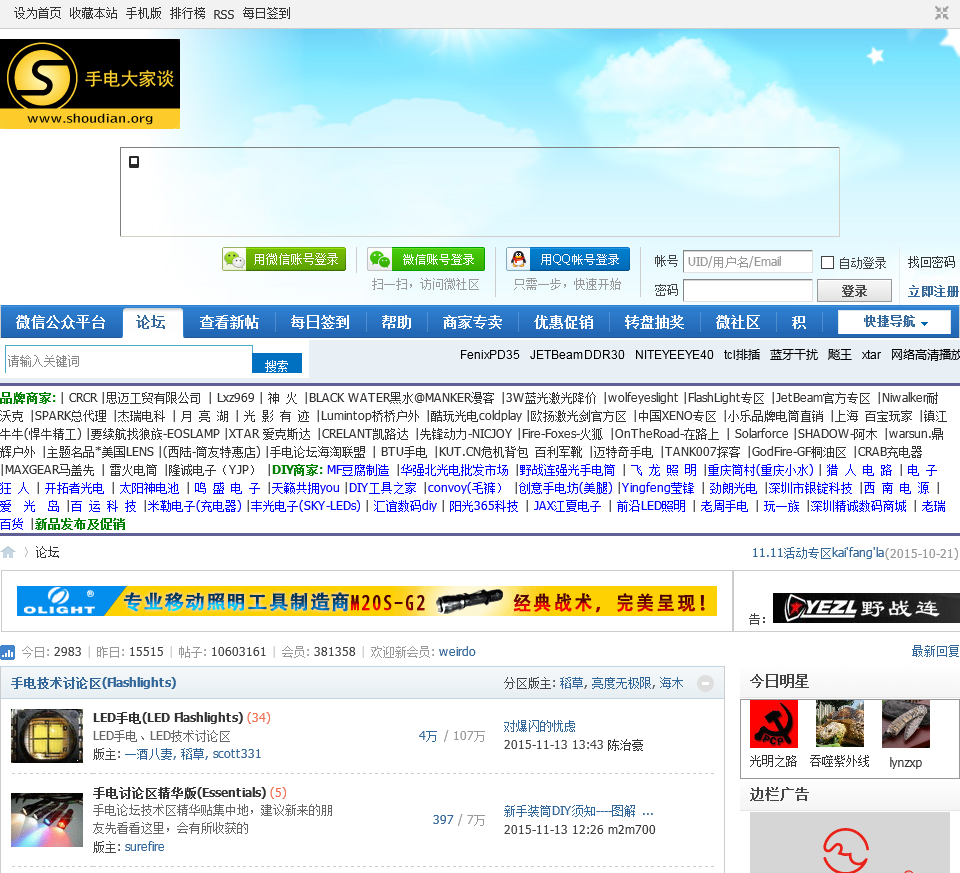Select the 论坛 nav tab
Image resolution: width=960 pixels, height=873 pixels.
151,322
